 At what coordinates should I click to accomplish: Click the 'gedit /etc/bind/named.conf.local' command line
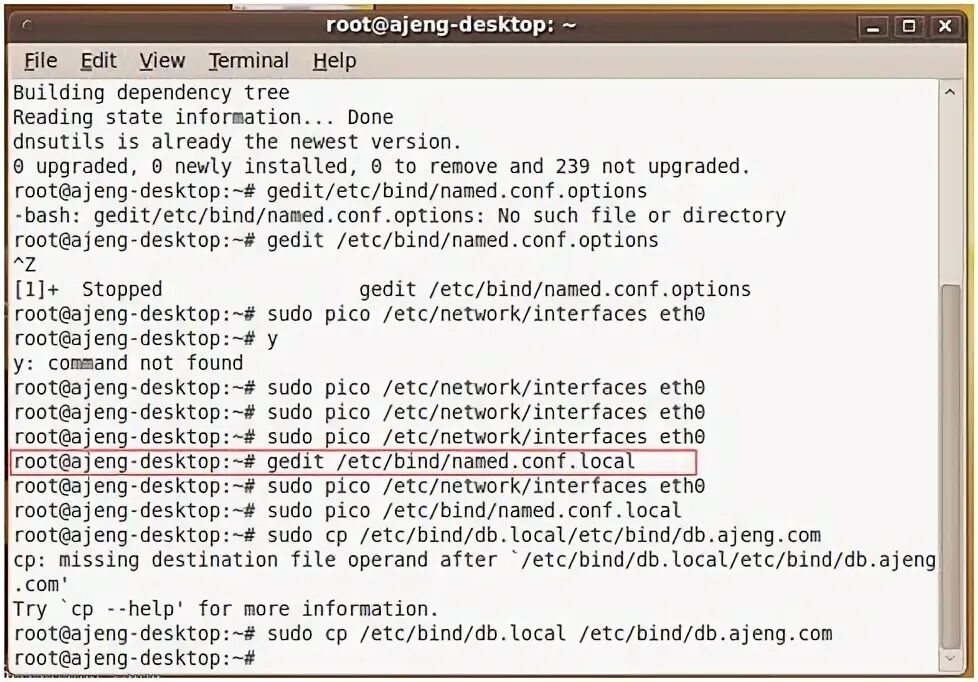point(324,462)
